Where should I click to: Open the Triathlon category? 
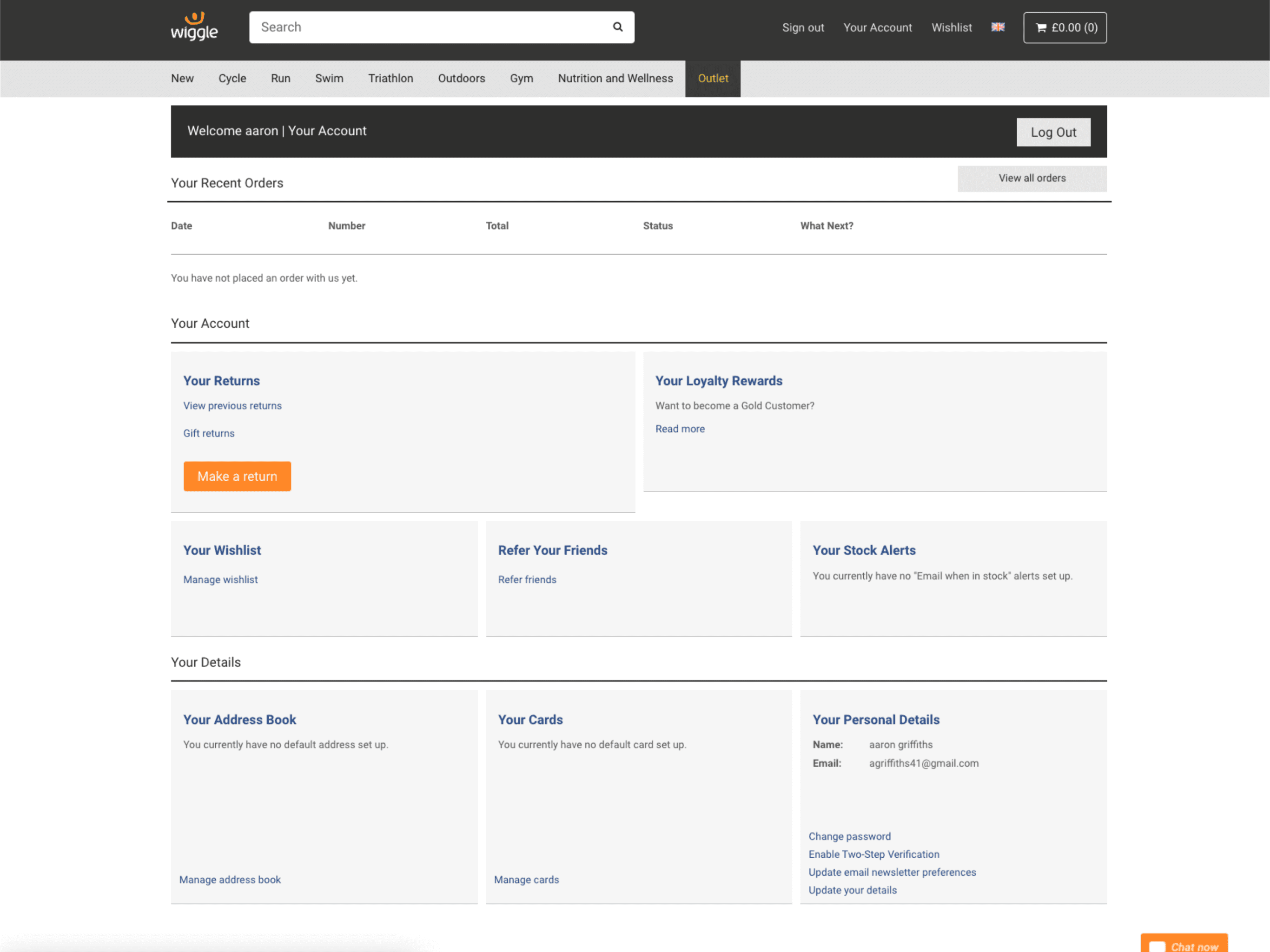pyautogui.click(x=390, y=79)
